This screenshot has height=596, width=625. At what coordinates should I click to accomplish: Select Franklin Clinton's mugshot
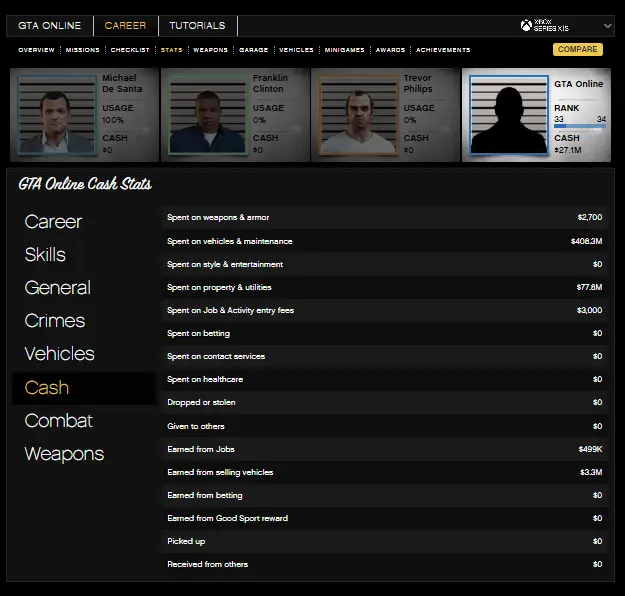(207, 115)
